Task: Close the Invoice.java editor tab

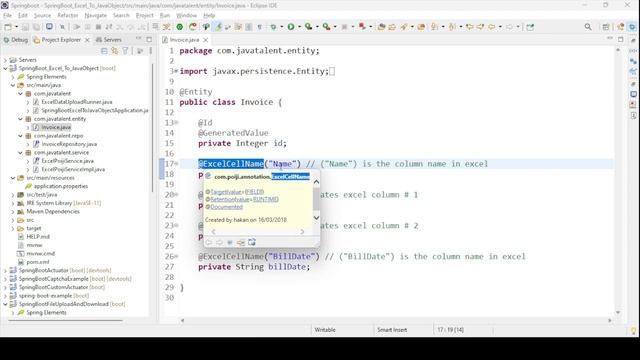Action: 206,40
